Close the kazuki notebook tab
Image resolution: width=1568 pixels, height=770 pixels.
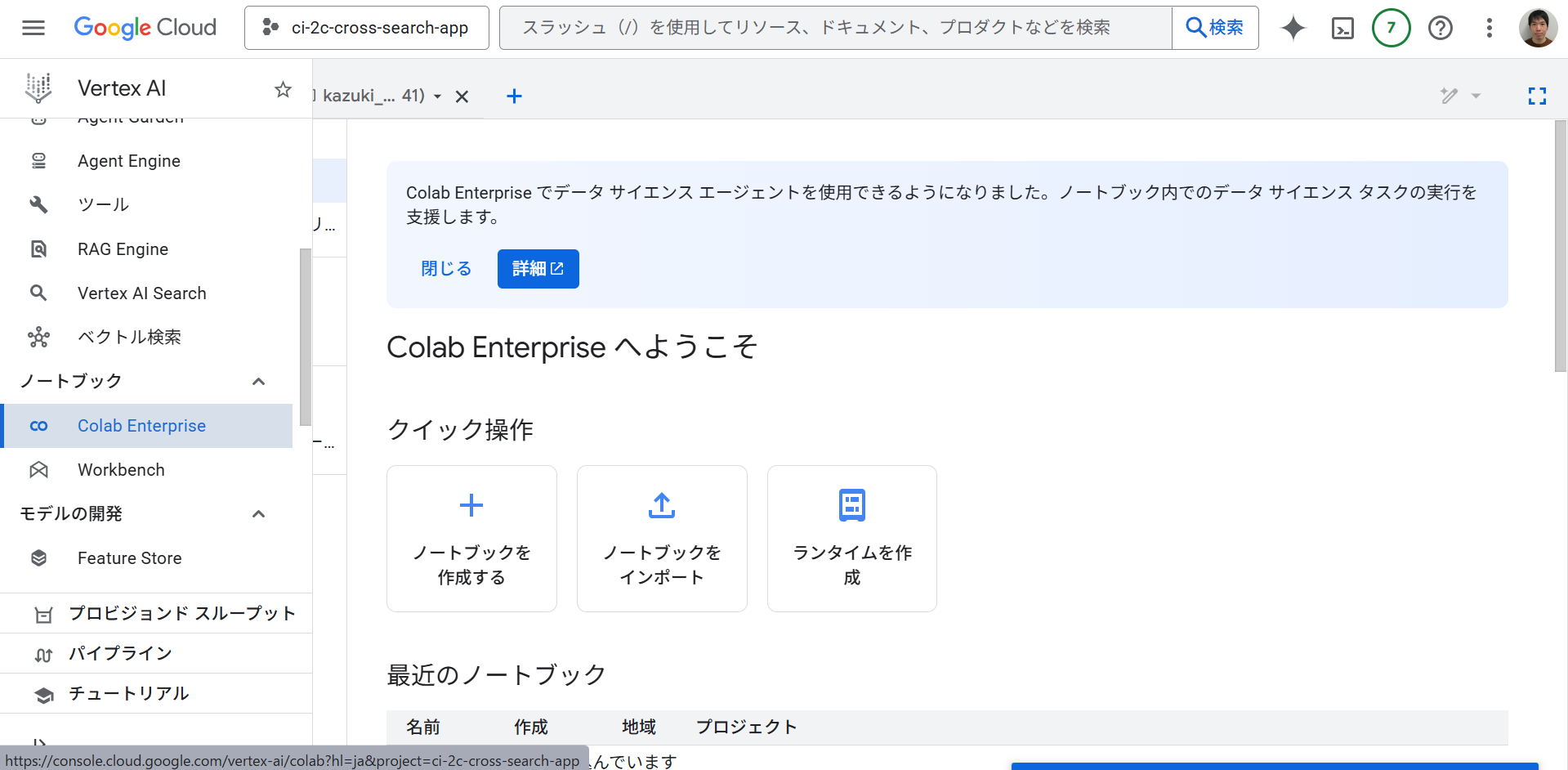pos(462,96)
